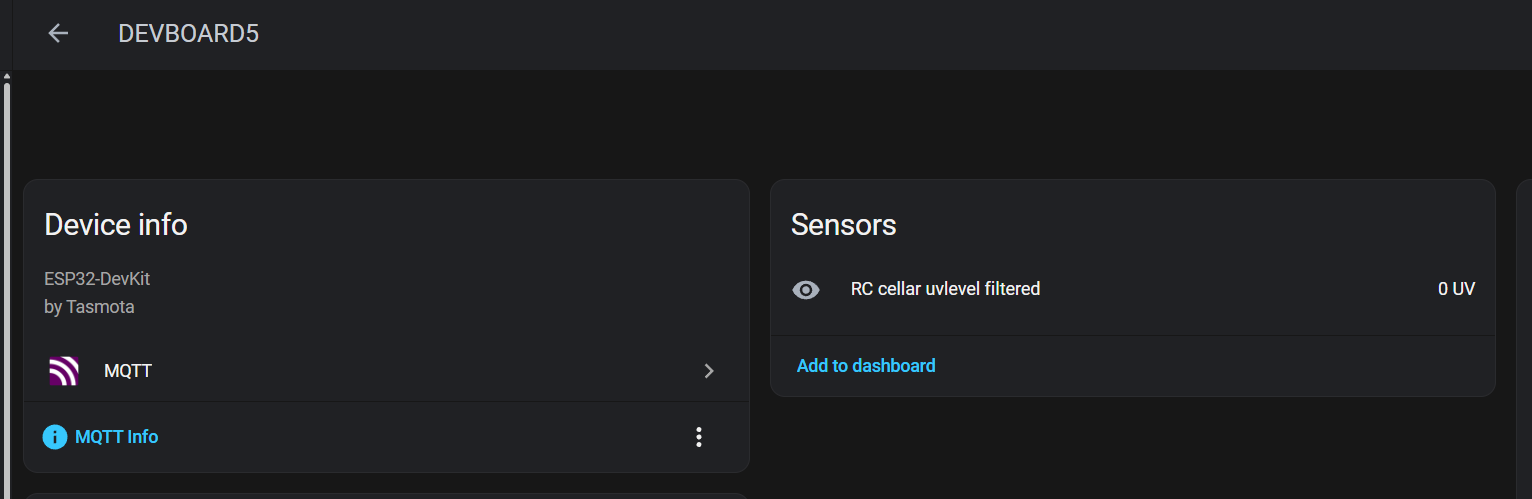Viewport: 1532px width, 499px height.
Task: Click the purple MQTT integration logo
Action: (x=64, y=371)
